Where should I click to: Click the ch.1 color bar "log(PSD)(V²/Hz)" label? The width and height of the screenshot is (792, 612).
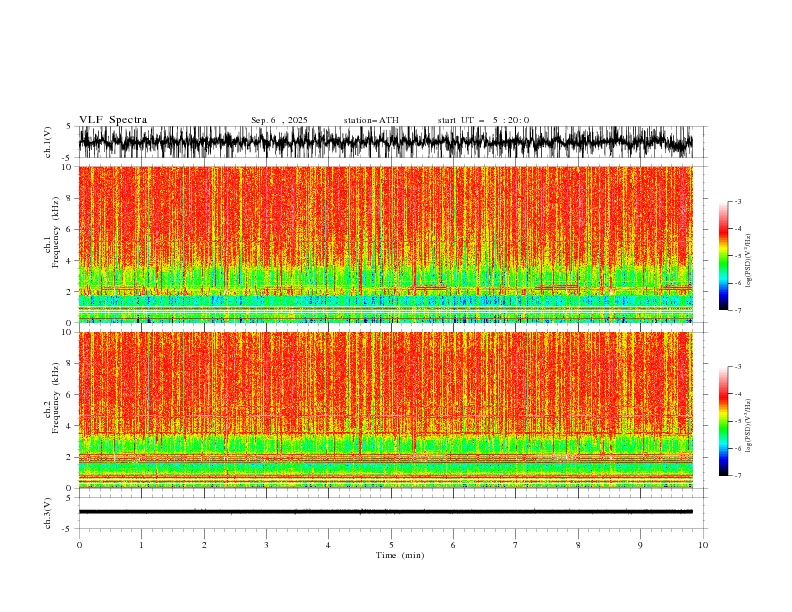point(748,261)
